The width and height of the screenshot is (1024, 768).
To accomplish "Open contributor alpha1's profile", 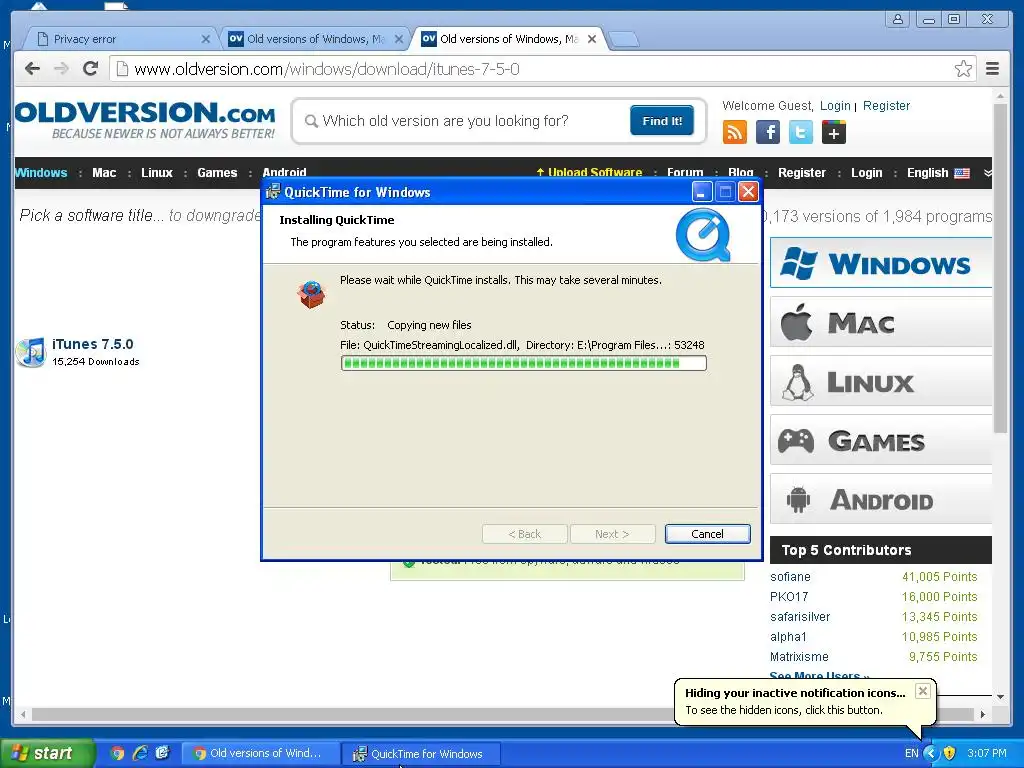I will pos(788,637).
